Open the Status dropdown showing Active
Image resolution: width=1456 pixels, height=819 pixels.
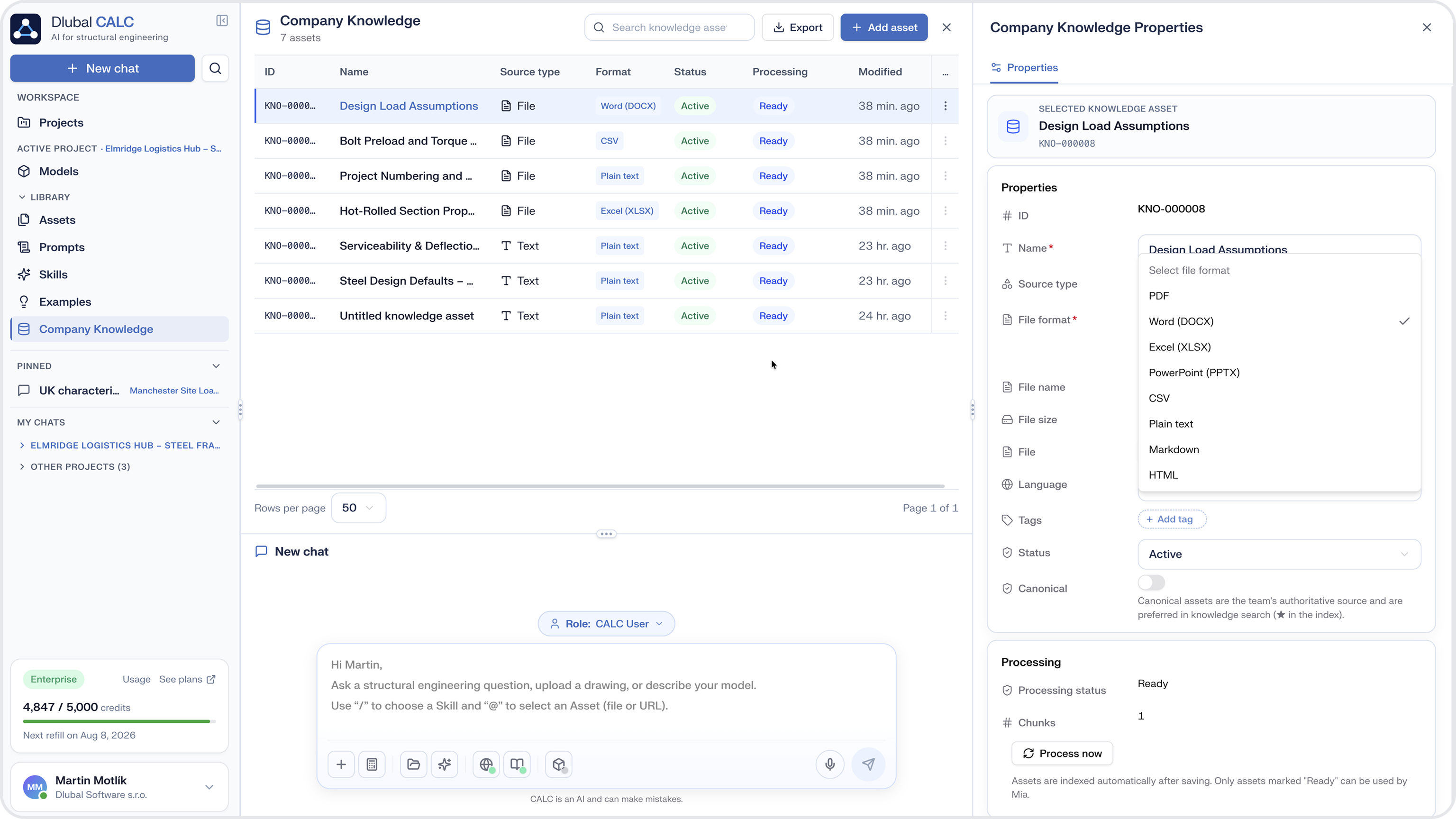[x=1279, y=554]
